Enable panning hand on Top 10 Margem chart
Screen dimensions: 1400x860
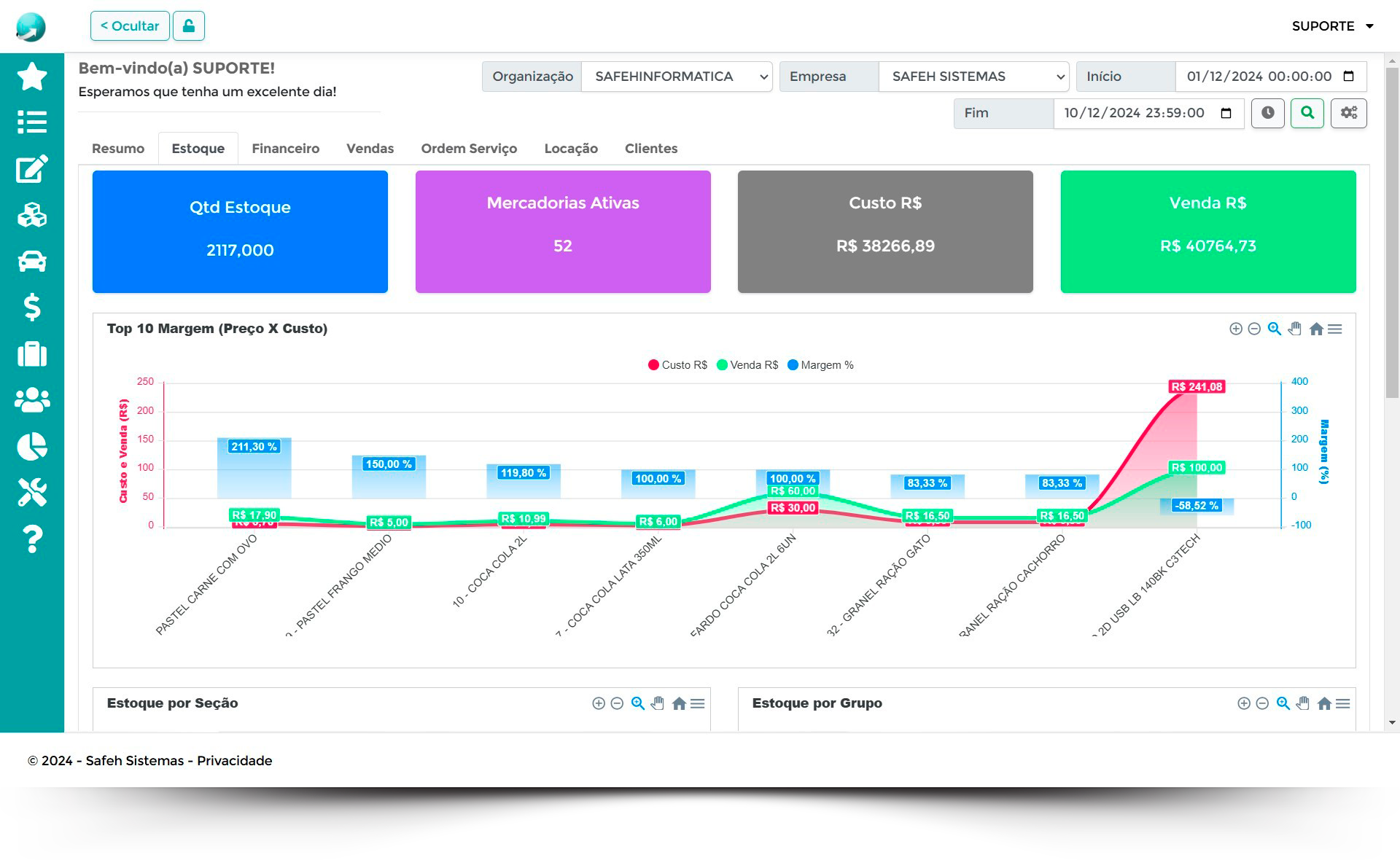1295,329
